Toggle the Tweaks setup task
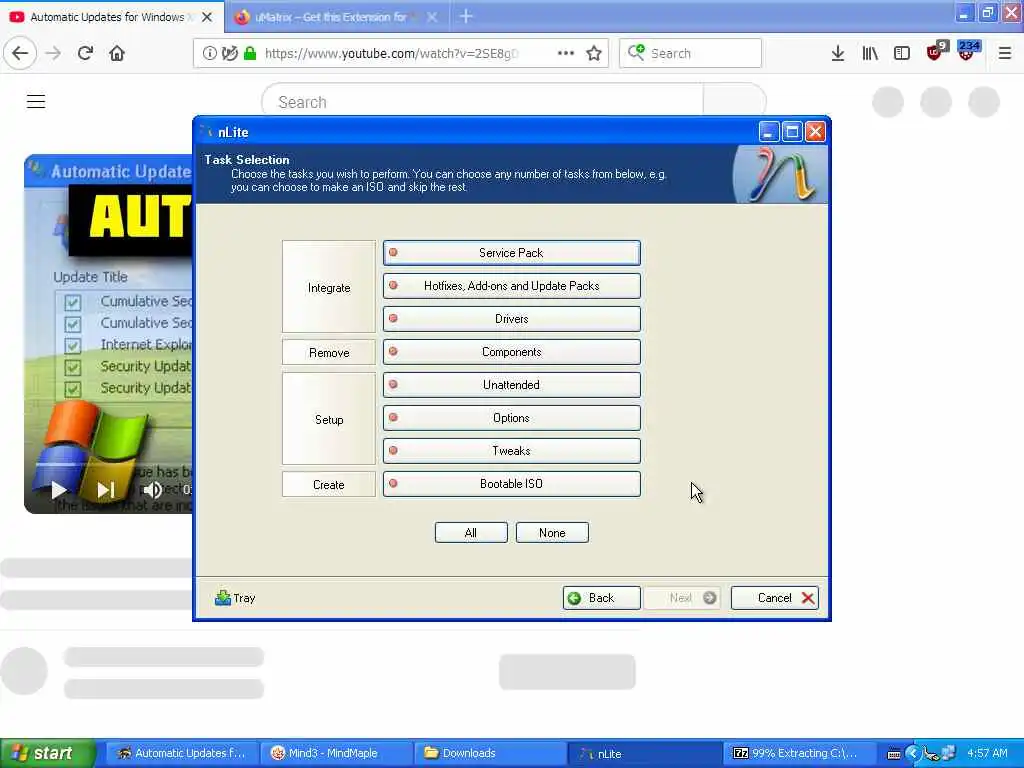This screenshot has height=768, width=1024. click(x=511, y=451)
